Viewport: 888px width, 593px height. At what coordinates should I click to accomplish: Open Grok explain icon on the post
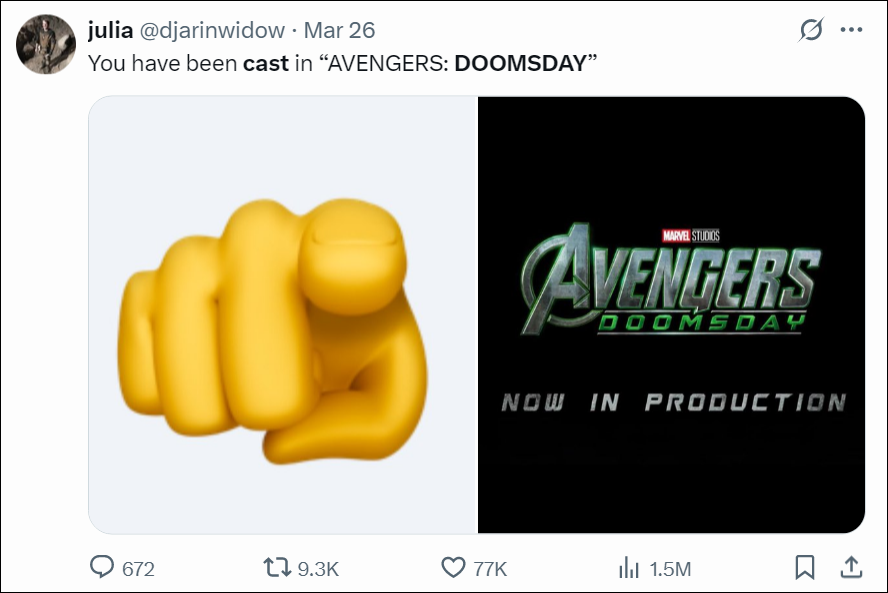[812, 30]
